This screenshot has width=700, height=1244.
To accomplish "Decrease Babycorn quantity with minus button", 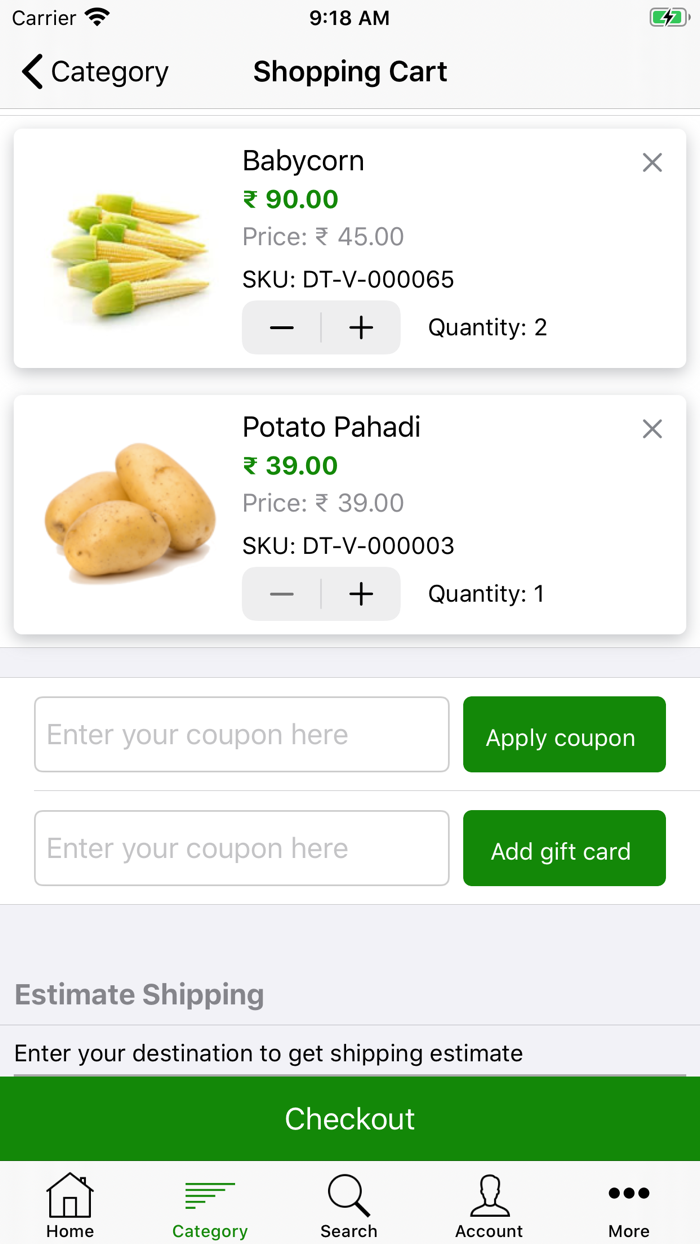I will 282,328.
